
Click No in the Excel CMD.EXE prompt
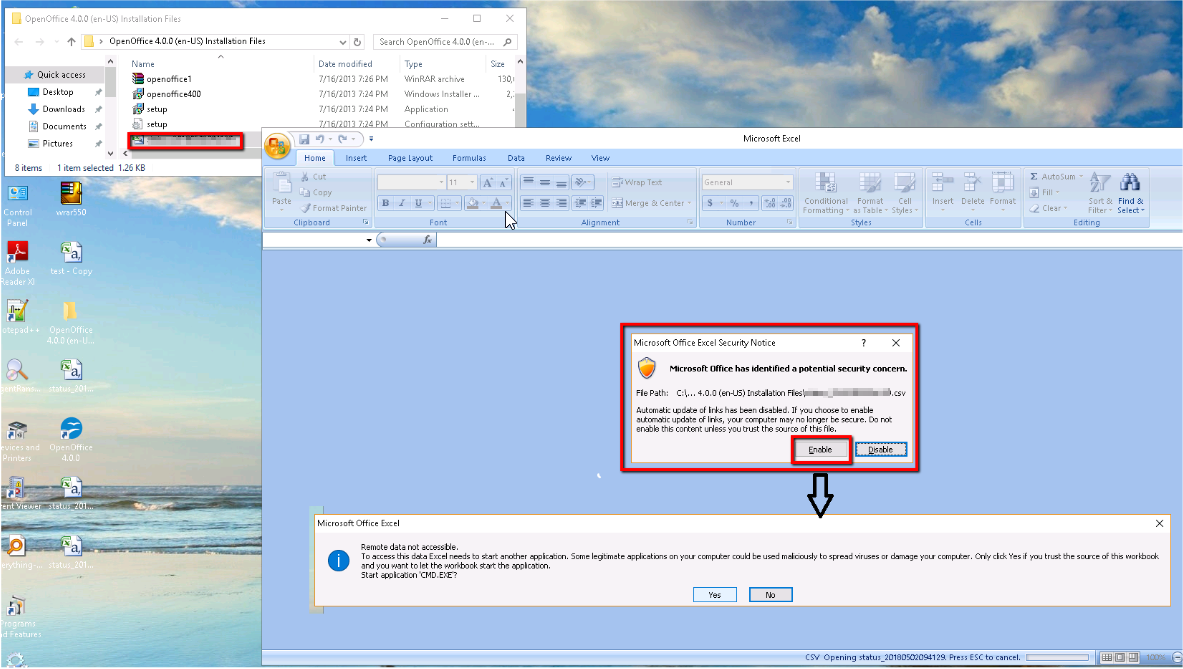tap(770, 595)
